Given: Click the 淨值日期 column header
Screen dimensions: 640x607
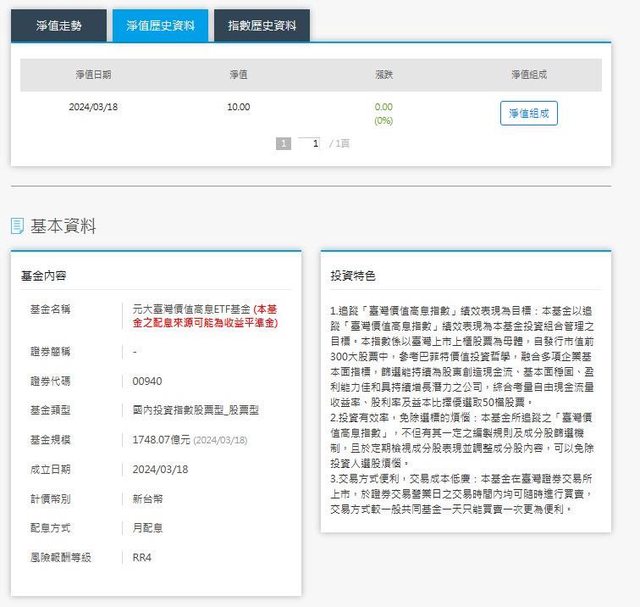Looking at the screenshot, I should tap(93, 75).
